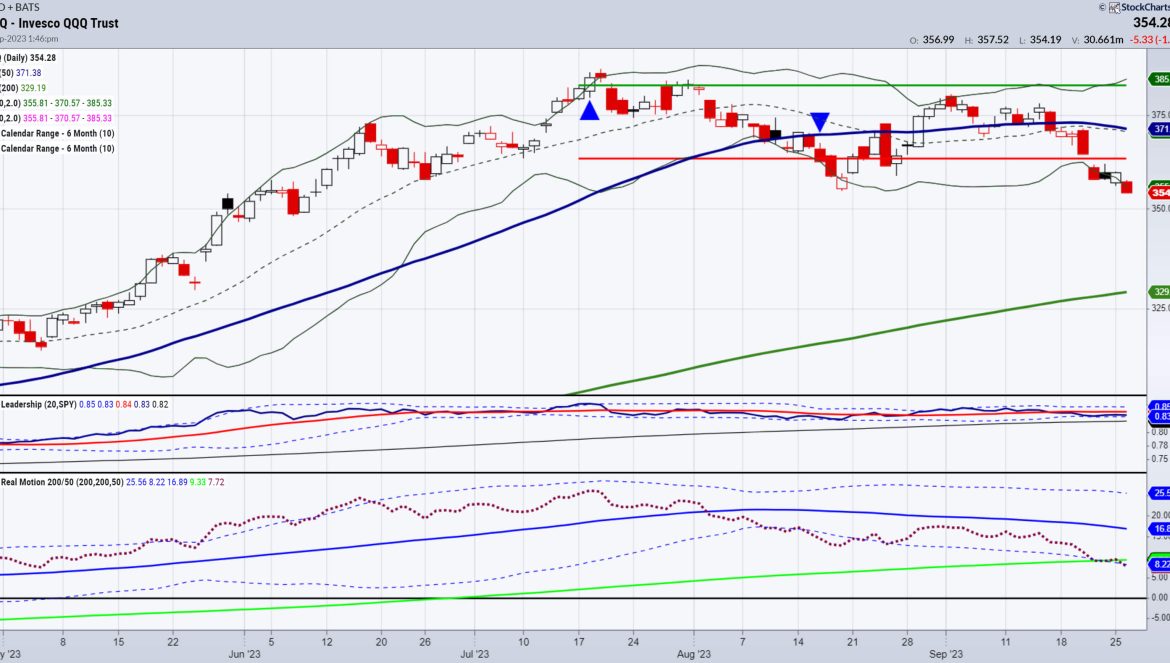Click the '22' date label in May
Viewport: 1170px width, 663px height.
pyautogui.click(x=172, y=641)
